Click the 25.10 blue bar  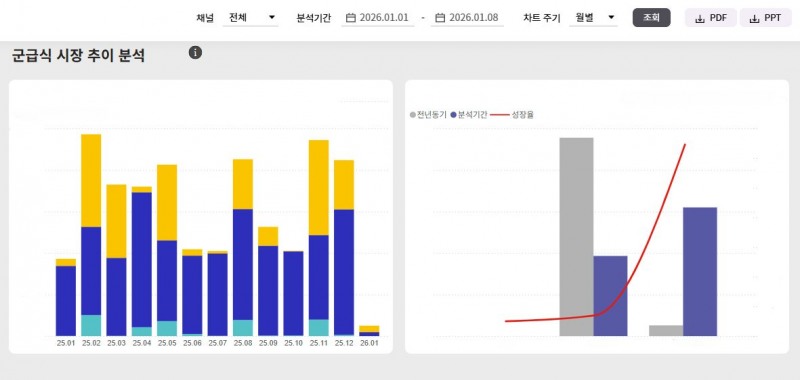(x=293, y=293)
